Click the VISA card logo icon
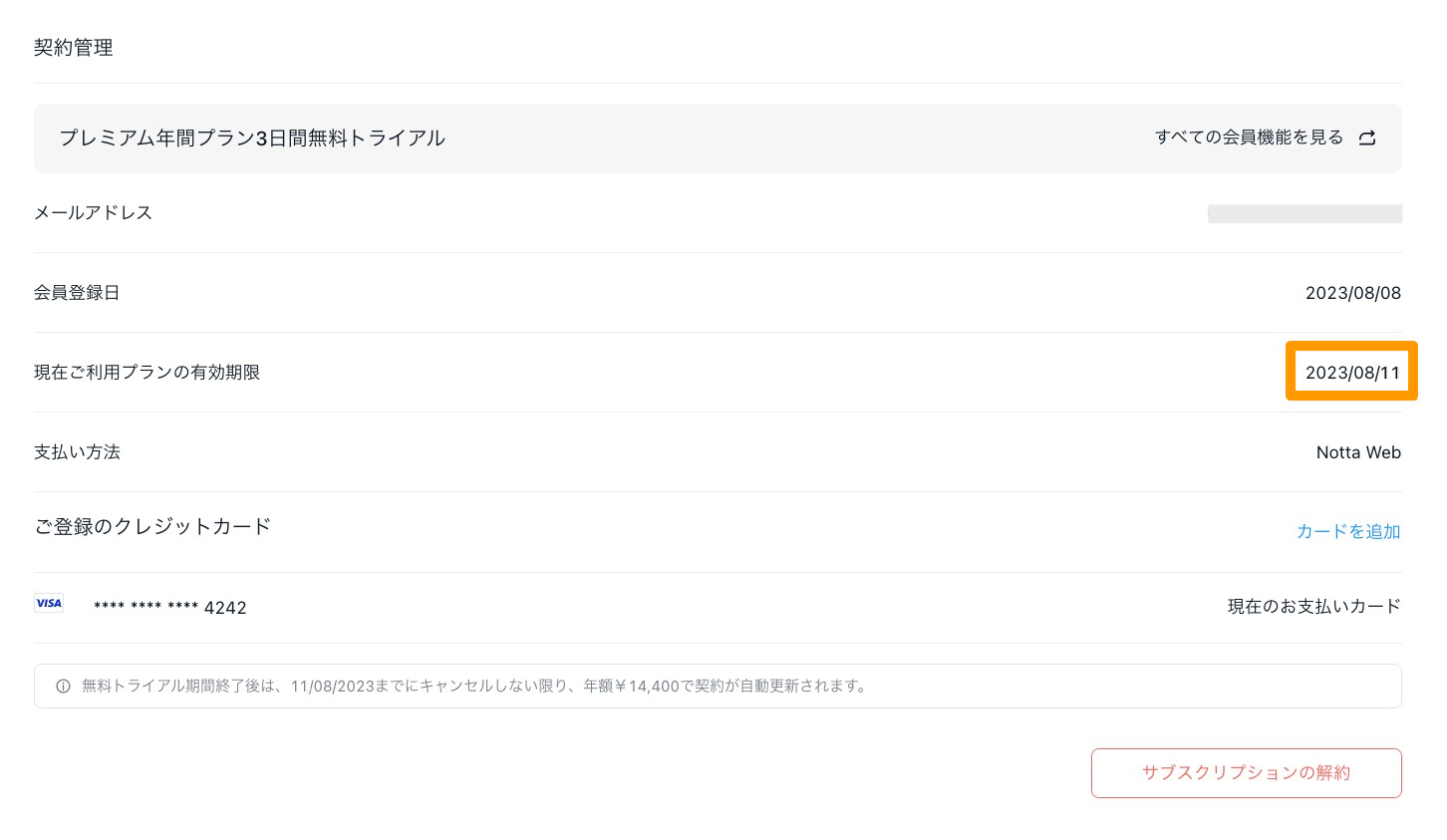 (x=49, y=603)
